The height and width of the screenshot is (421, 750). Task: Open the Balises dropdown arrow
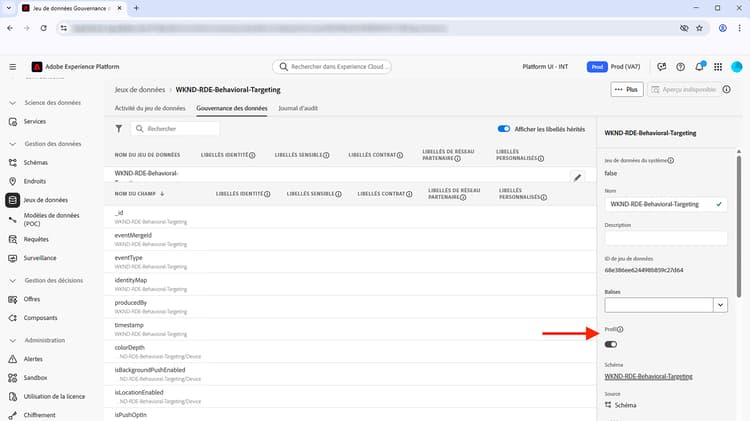[720, 305]
